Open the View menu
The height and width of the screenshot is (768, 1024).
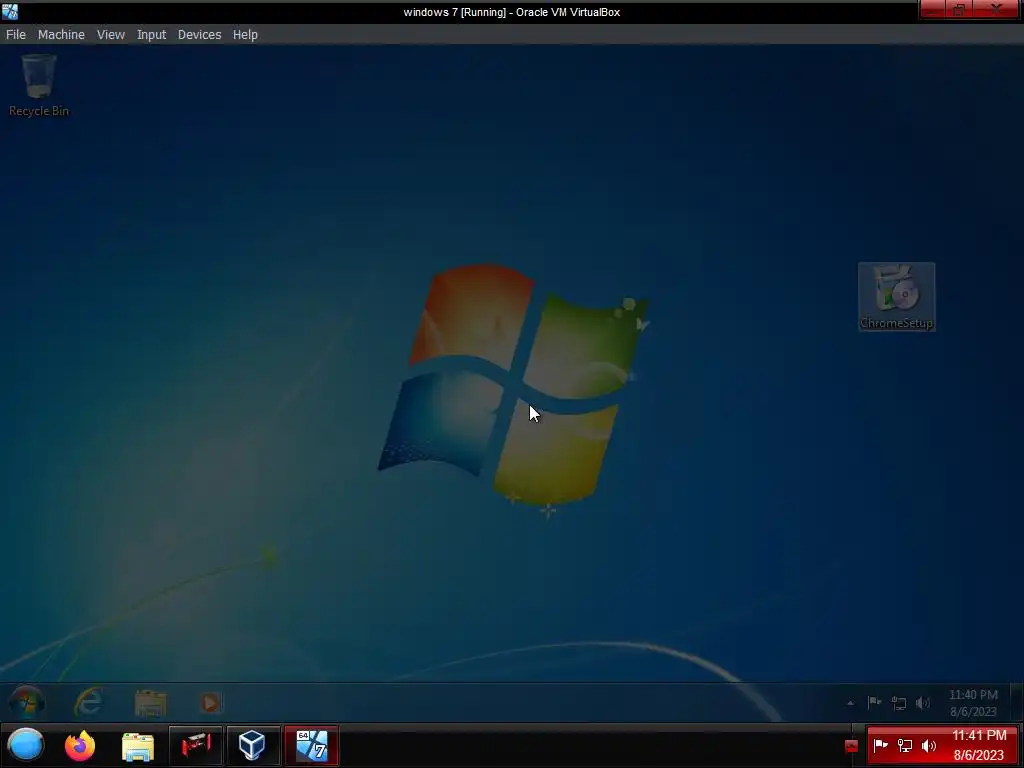111,35
